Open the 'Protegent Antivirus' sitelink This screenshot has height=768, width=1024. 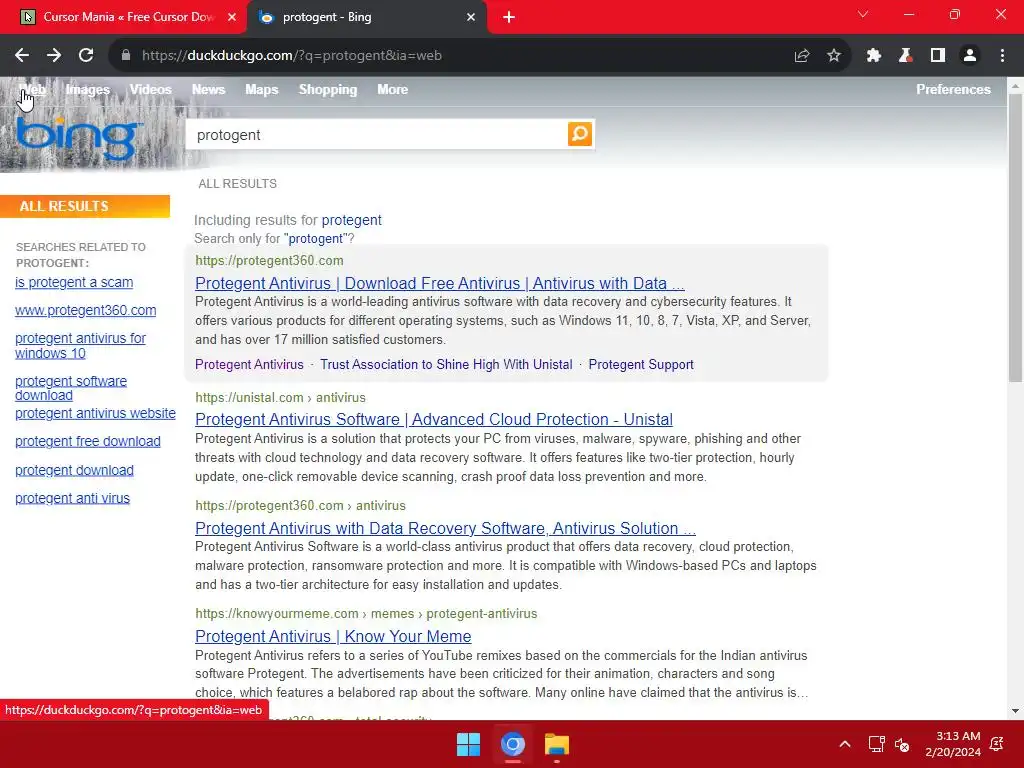pos(249,364)
